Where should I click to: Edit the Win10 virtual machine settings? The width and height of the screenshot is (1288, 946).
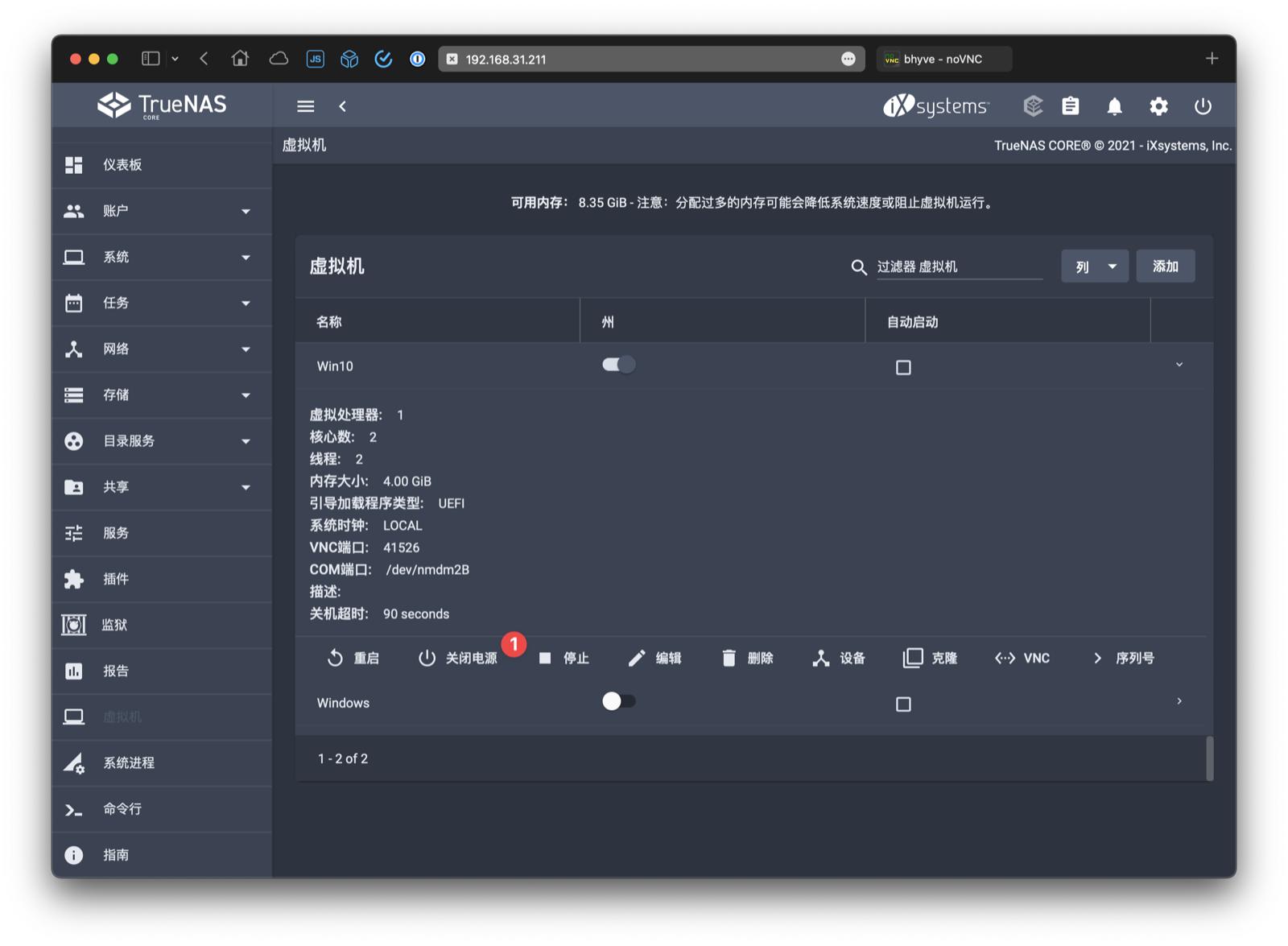coord(655,658)
